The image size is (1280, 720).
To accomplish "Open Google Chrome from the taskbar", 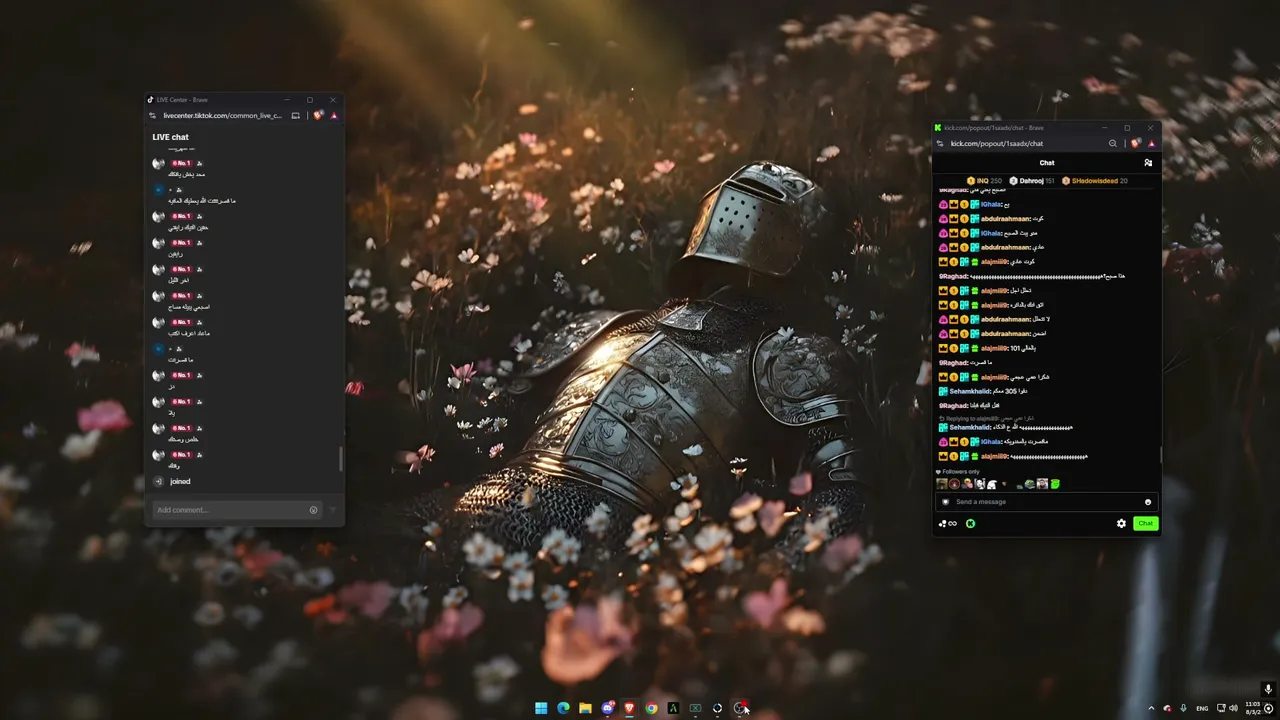I will click(x=651, y=708).
